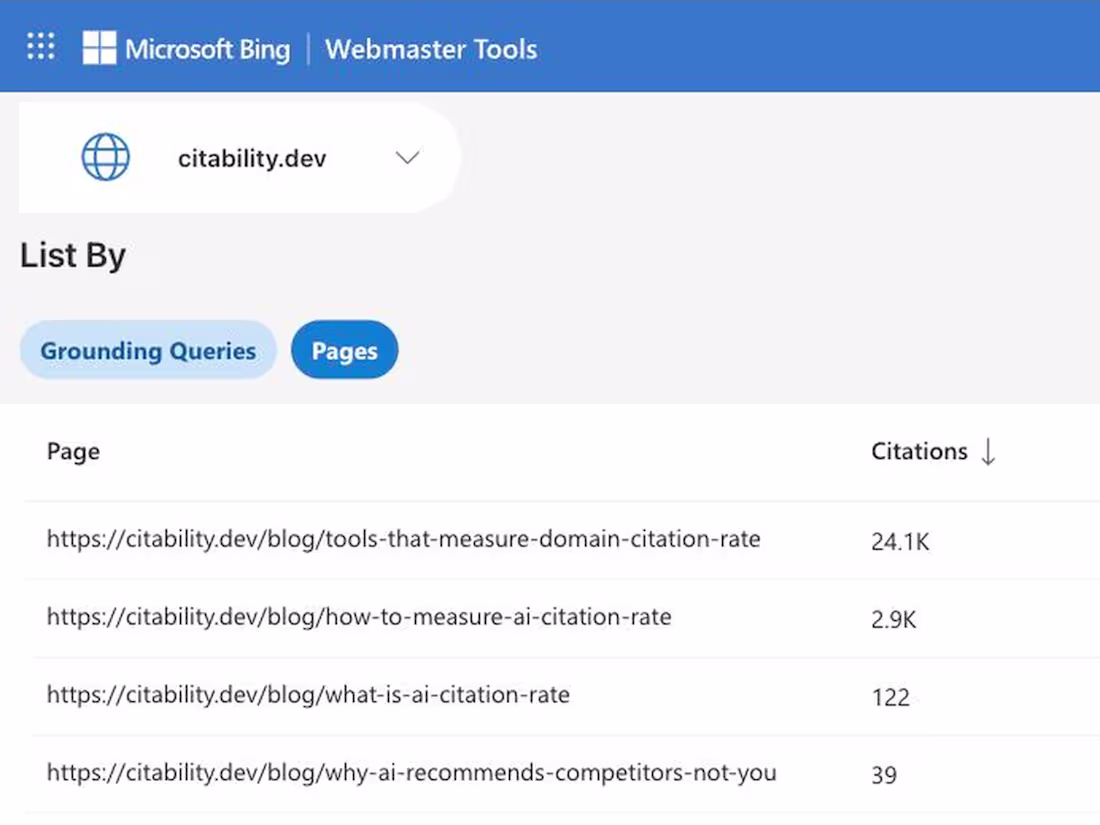Click the Page column header
Image resolution: width=1100 pixels, height=825 pixels.
(x=73, y=451)
